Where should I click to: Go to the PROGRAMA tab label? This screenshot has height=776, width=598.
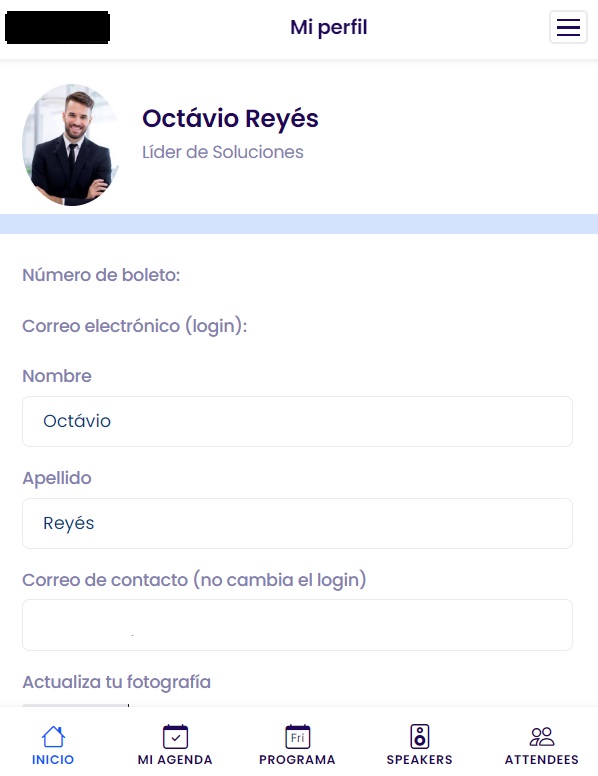tap(298, 760)
